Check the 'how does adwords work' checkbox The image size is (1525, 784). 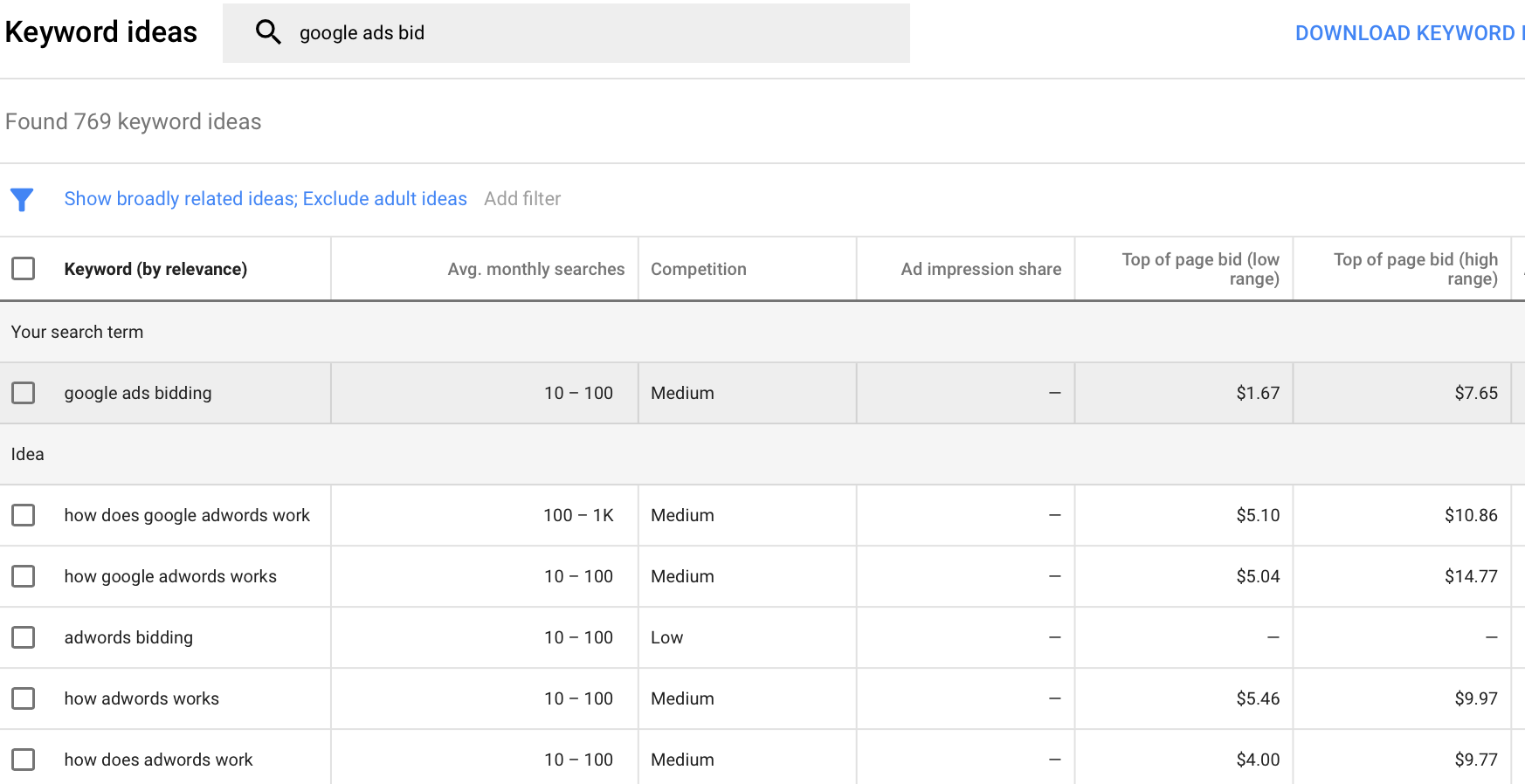coord(24,760)
